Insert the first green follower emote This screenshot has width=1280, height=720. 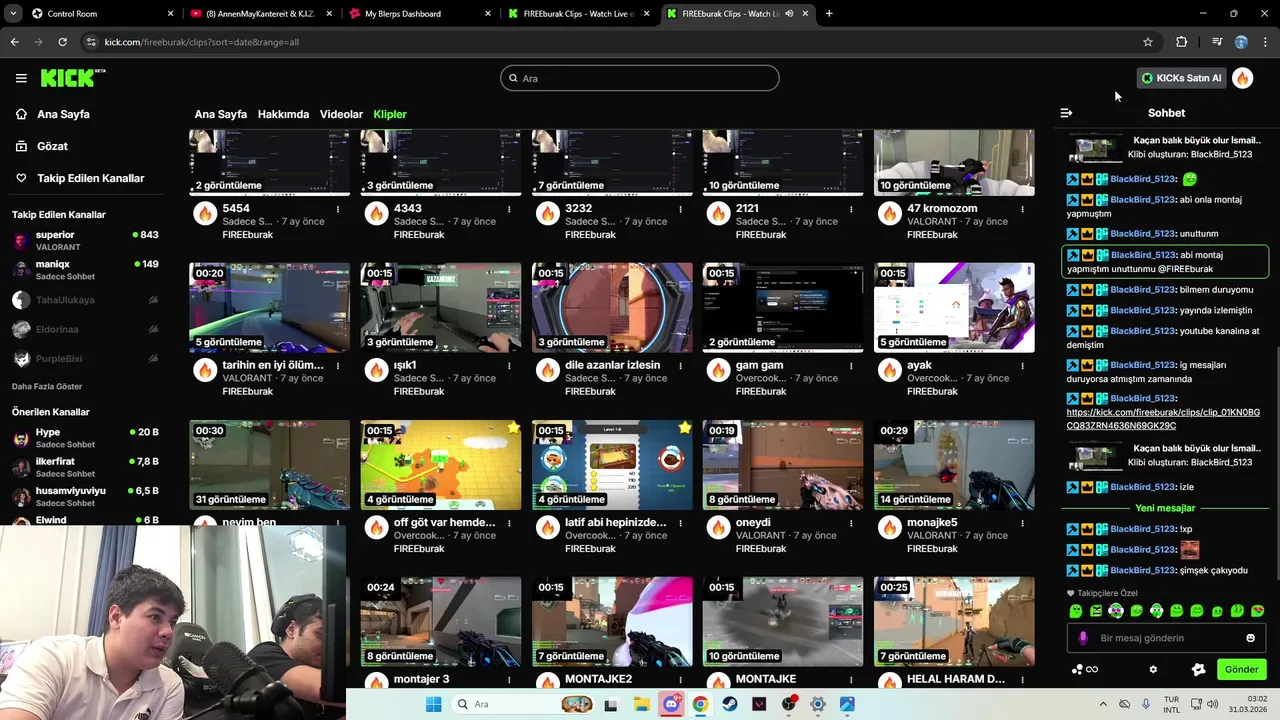(x=1076, y=611)
